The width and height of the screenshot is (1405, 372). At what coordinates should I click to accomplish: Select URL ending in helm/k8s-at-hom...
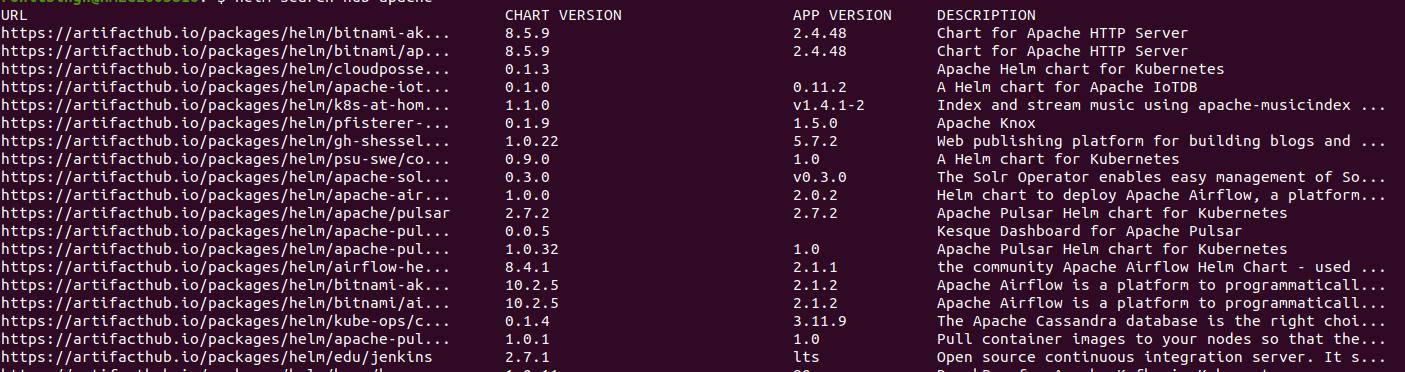(225, 105)
